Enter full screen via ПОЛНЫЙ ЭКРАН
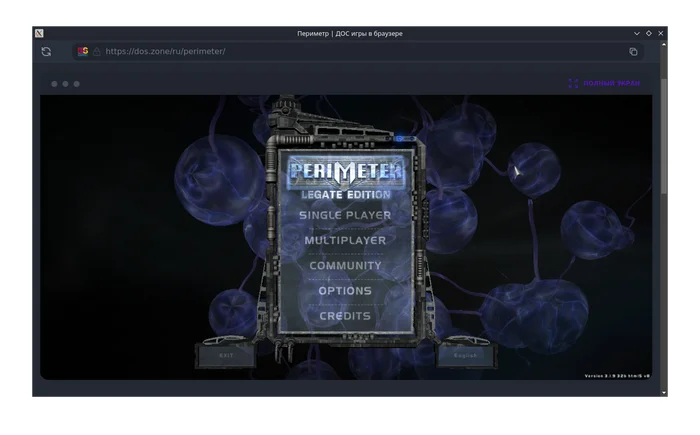The width and height of the screenshot is (700, 435). (x=611, y=84)
